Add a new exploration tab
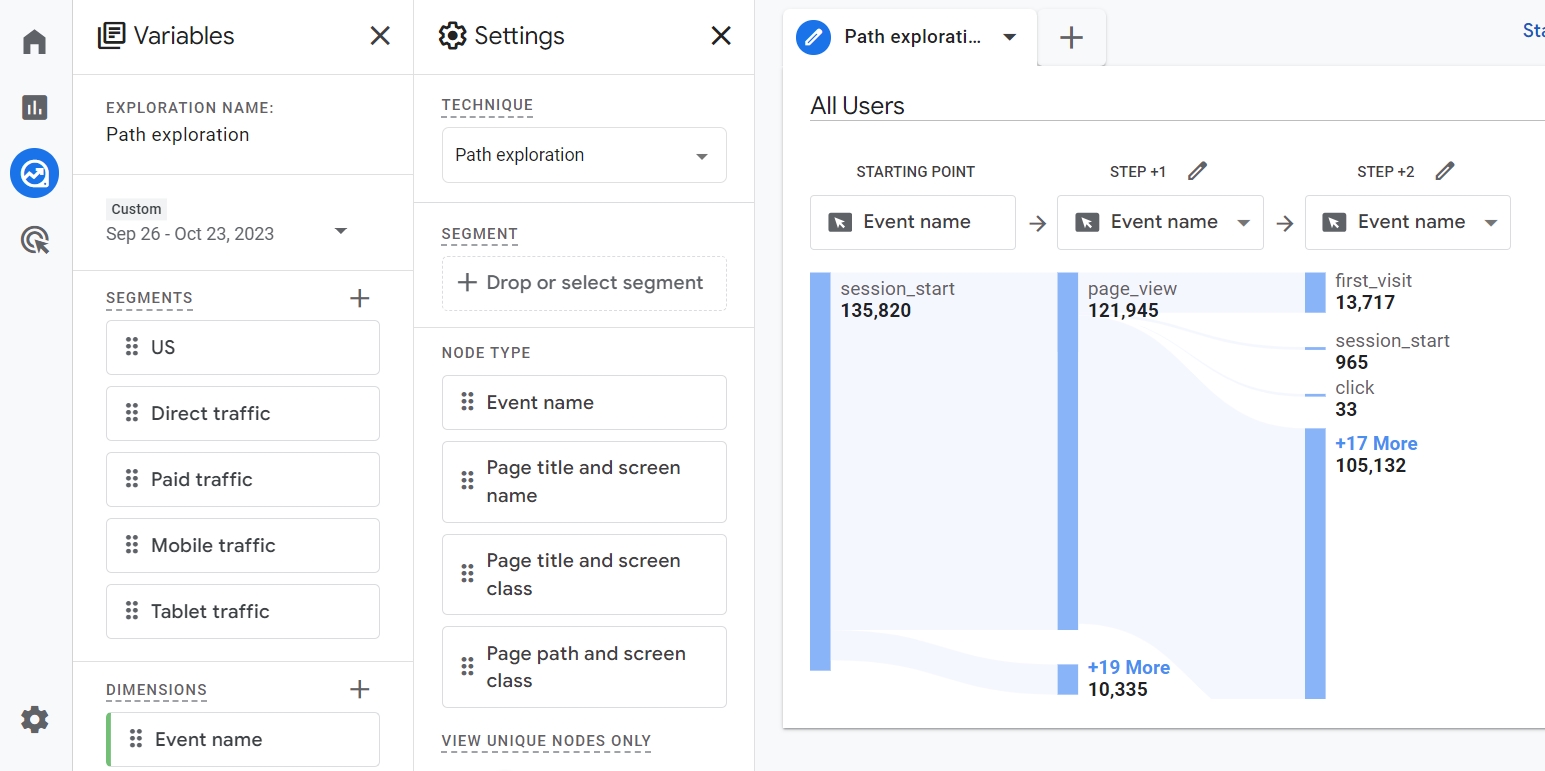1545x771 pixels. (x=1071, y=37)
